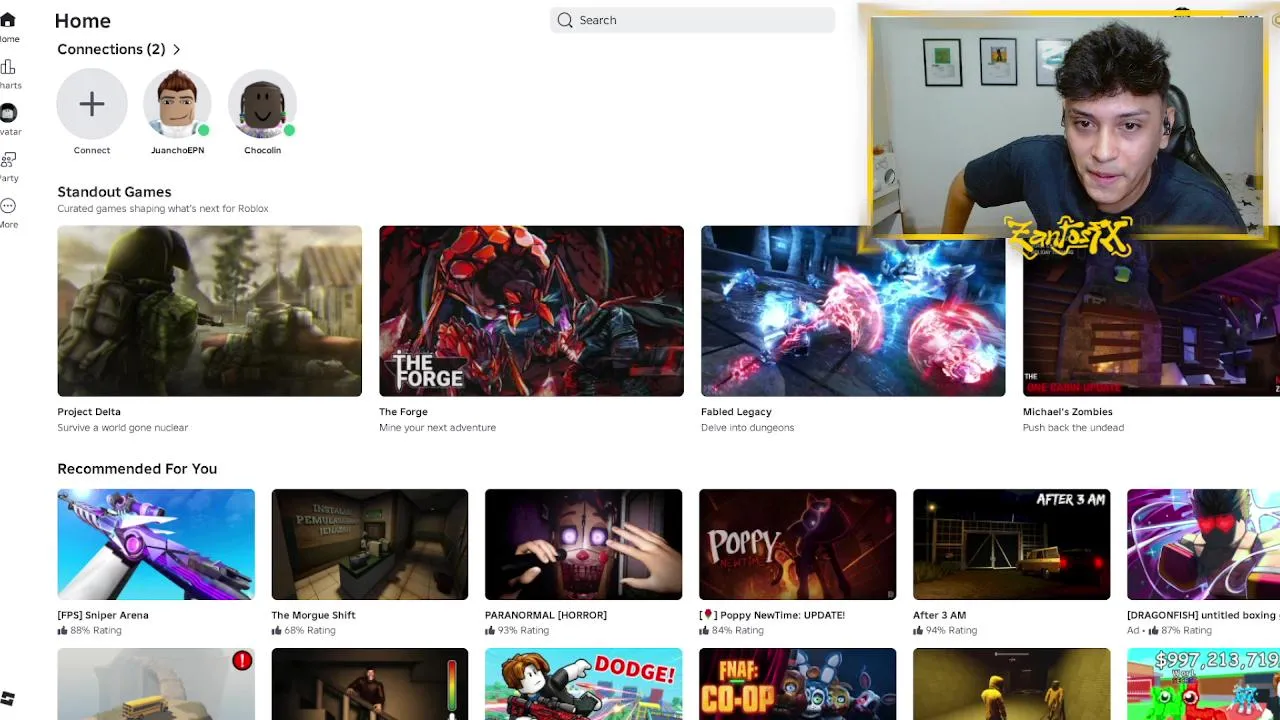Click the After 3 AM title
Screen dimensions: 1280x720
pos(939,615)
